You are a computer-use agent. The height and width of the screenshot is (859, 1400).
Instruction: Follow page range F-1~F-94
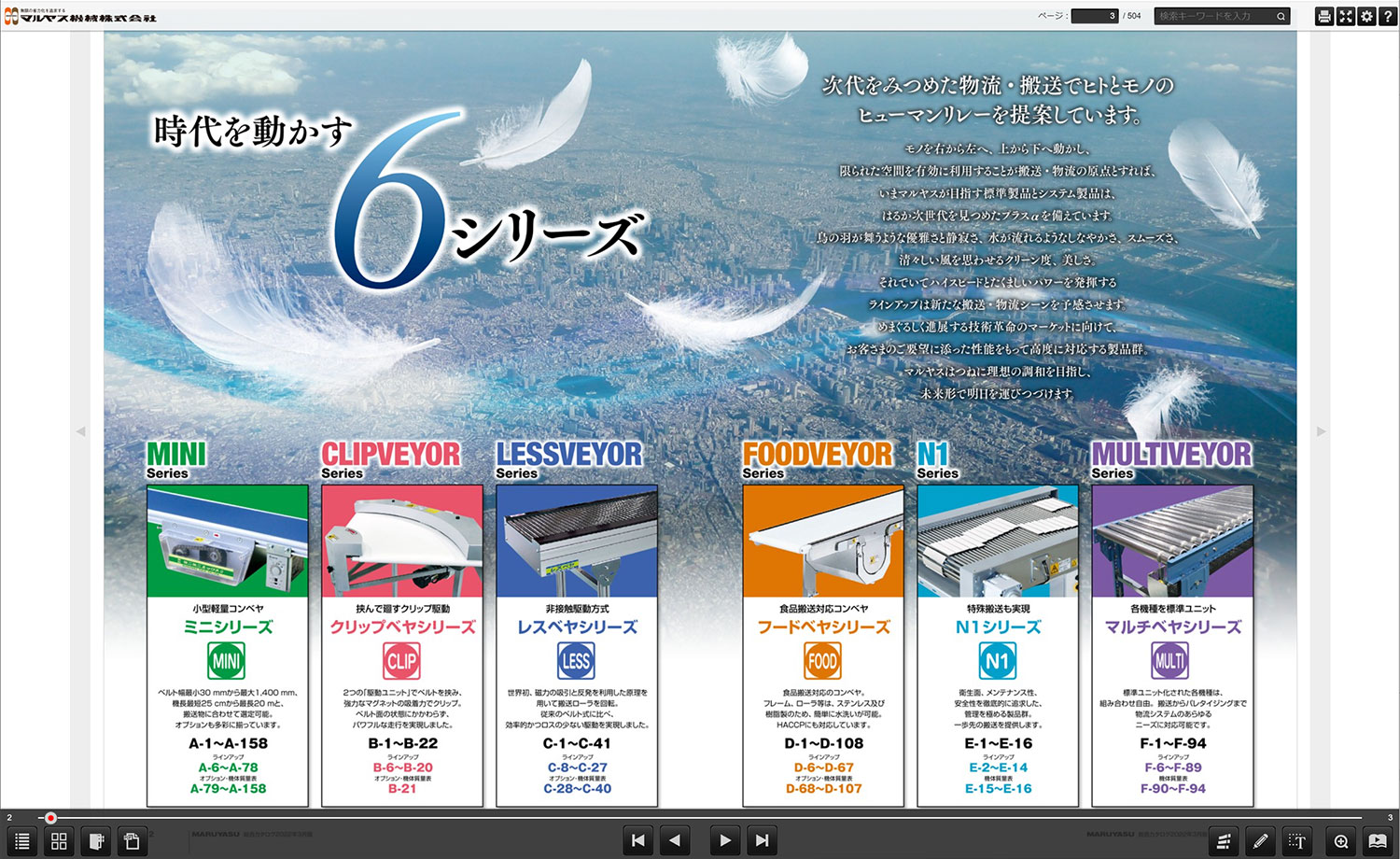tap(1172, 743)
